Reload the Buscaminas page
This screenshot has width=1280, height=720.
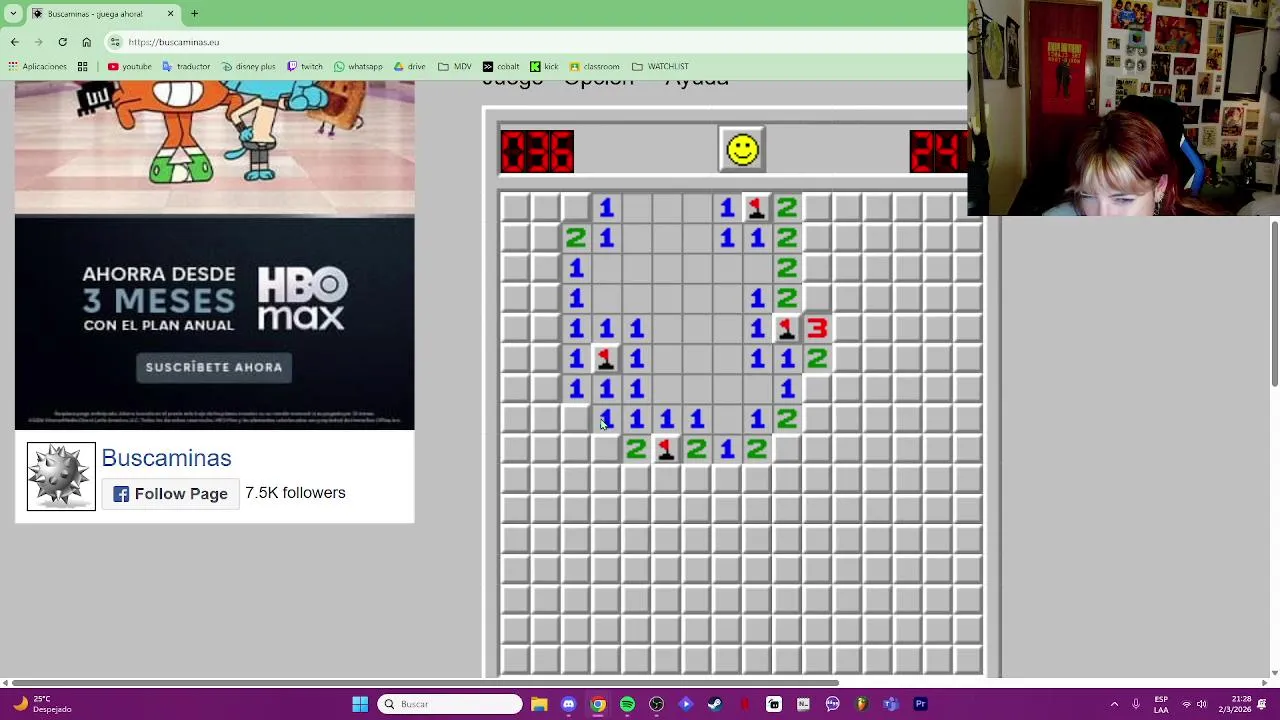pos(62,42)
